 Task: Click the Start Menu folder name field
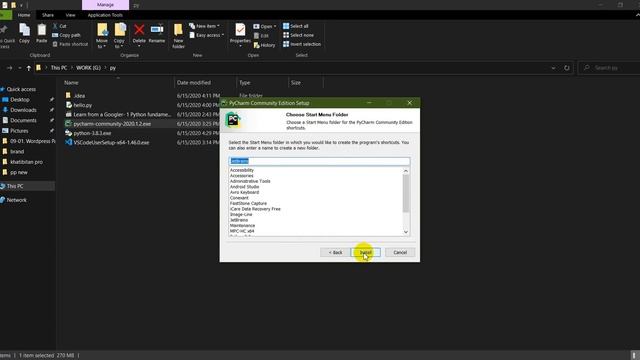coord(319,161)
